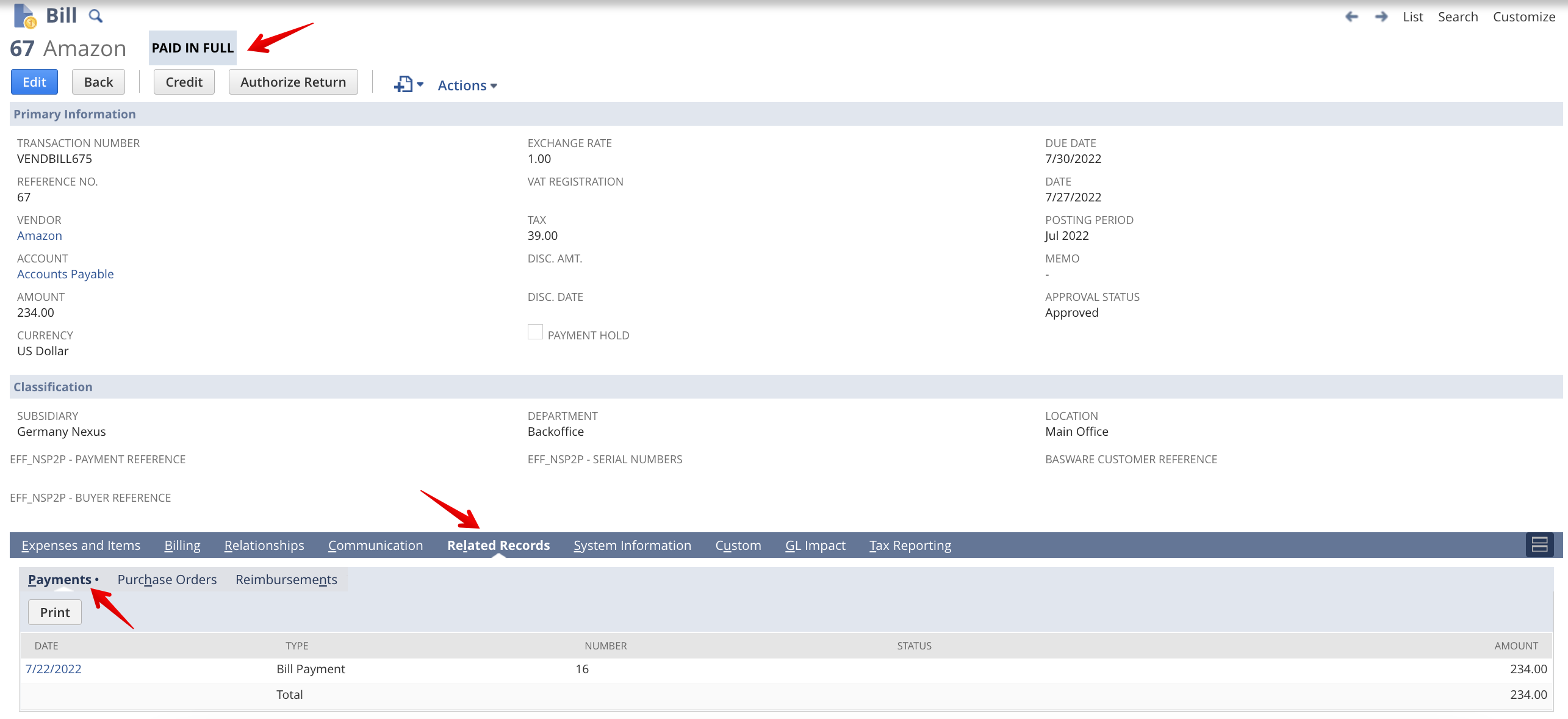Click the STATUS column header
This screenshot has width=1568, height=719.
914,646
